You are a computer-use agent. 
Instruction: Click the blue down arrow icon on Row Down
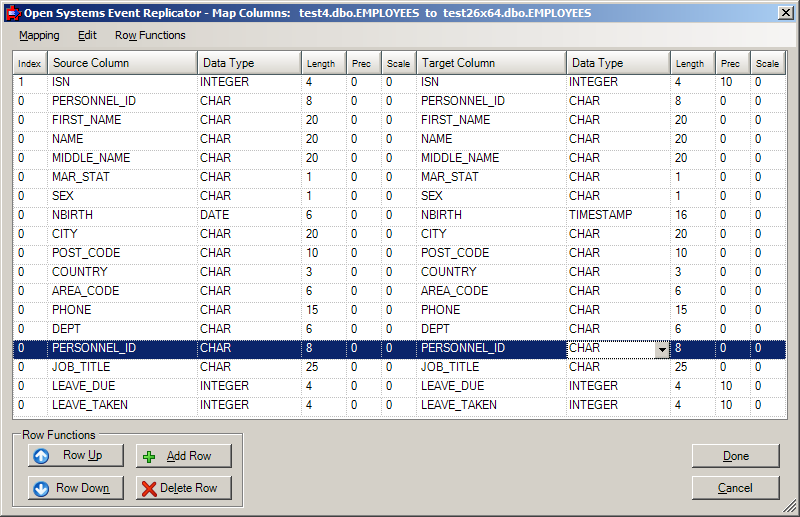pyautogui.click(x=41, y=488)
